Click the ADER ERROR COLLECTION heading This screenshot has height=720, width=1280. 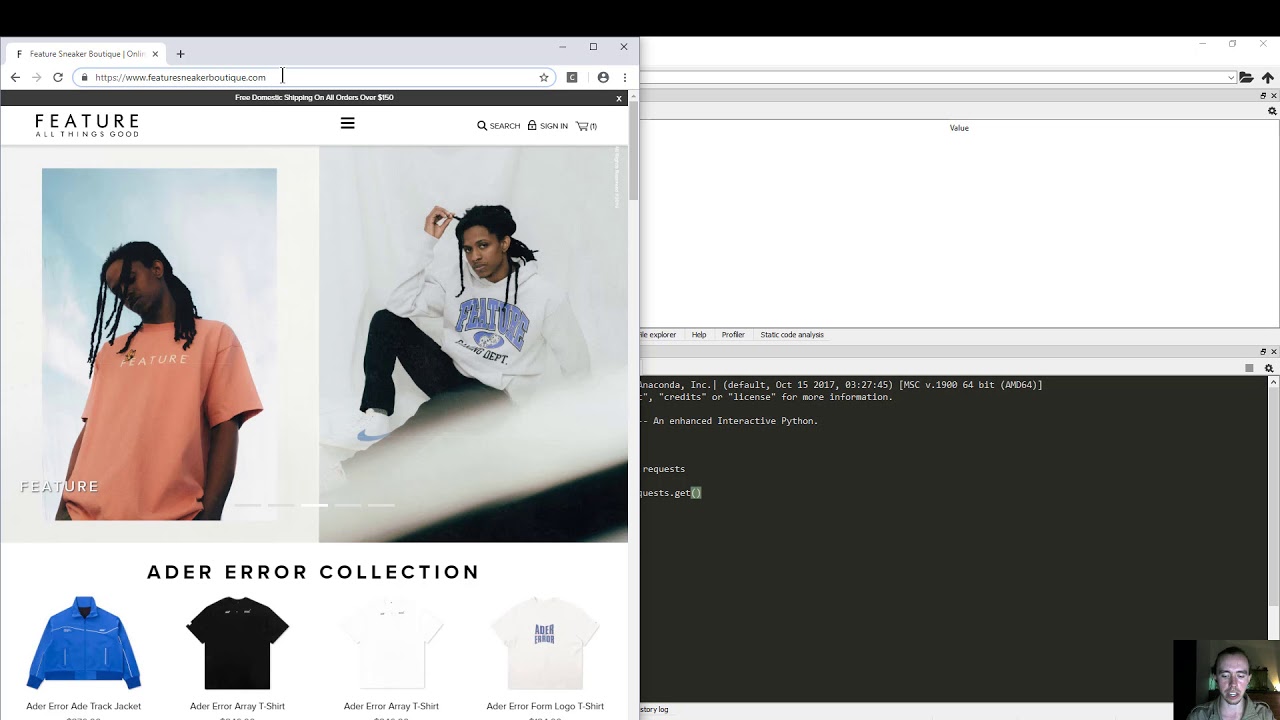(314, 572)
